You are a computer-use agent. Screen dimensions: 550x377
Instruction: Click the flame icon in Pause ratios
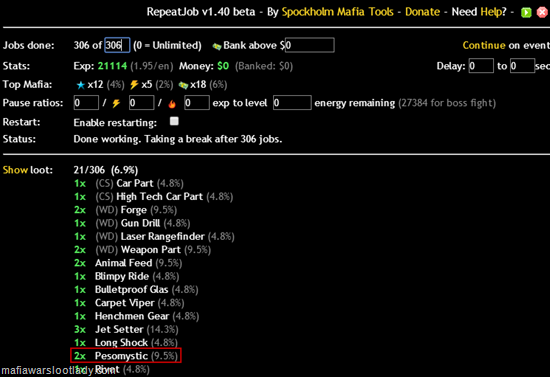(x=172, y=103)
